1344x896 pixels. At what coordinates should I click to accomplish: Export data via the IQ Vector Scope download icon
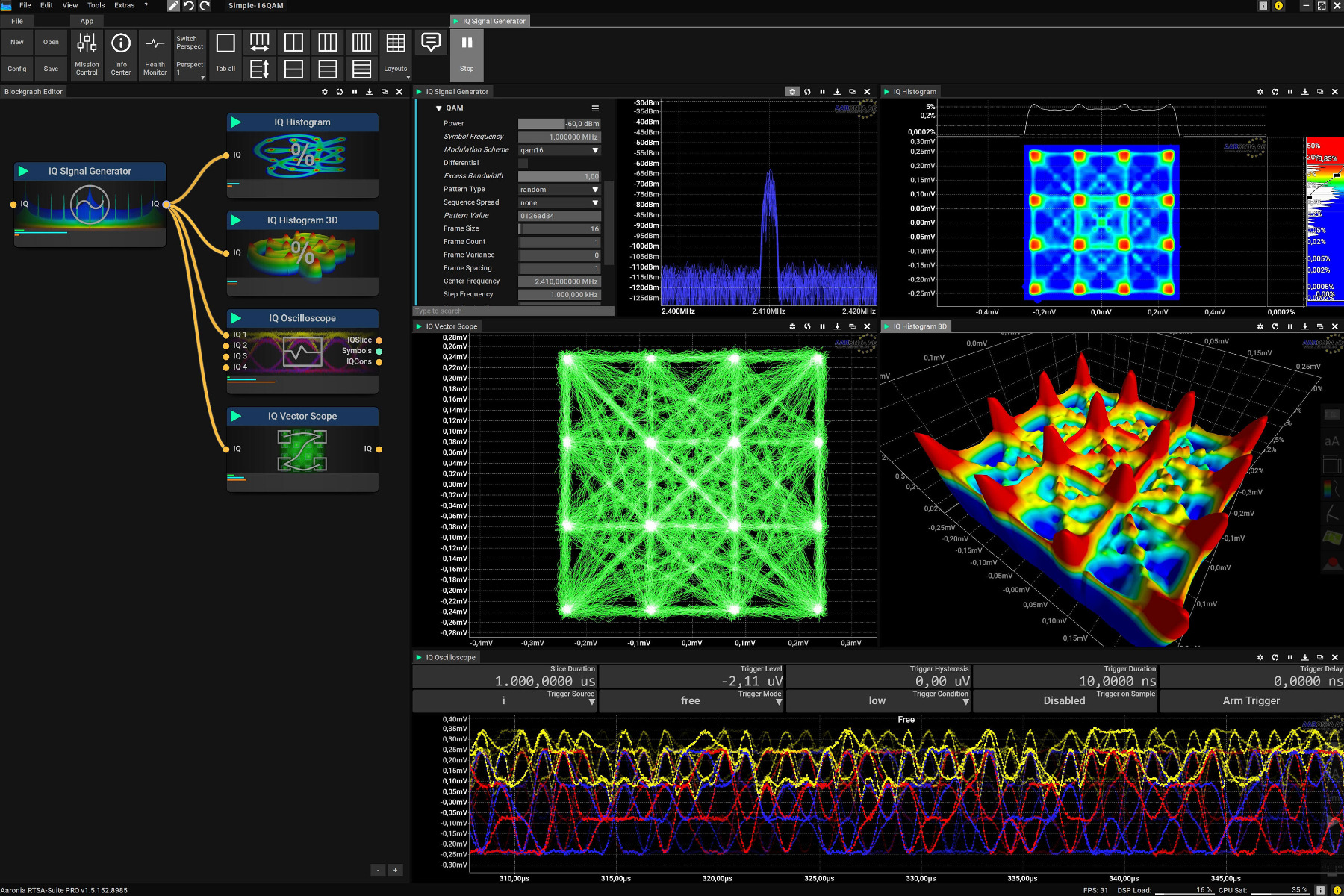(837, 326)
